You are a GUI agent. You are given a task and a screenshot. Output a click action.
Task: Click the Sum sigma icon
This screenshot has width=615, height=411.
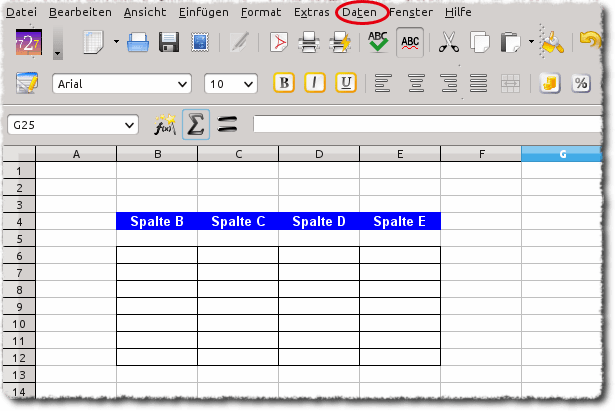(x=196, y=125)
